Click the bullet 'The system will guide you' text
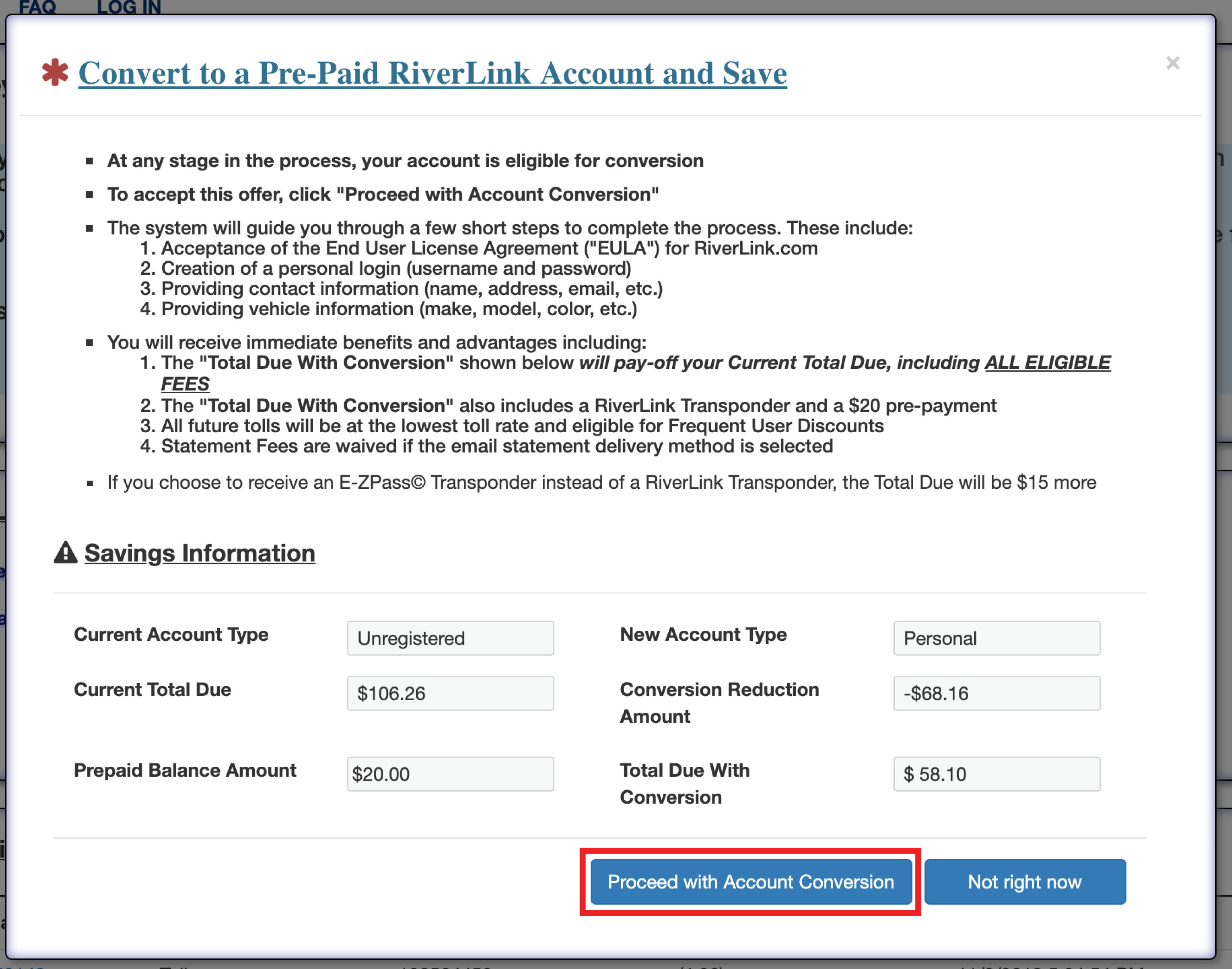The width and height of the screenshot is (1232, 969). pos(510,228)
